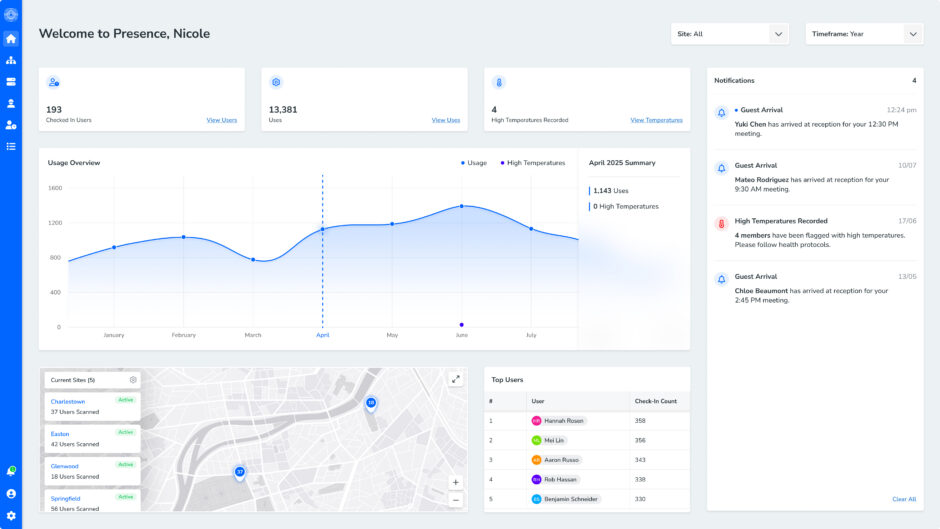
Task: Expand the map to fullscreen
Action: 456,379
